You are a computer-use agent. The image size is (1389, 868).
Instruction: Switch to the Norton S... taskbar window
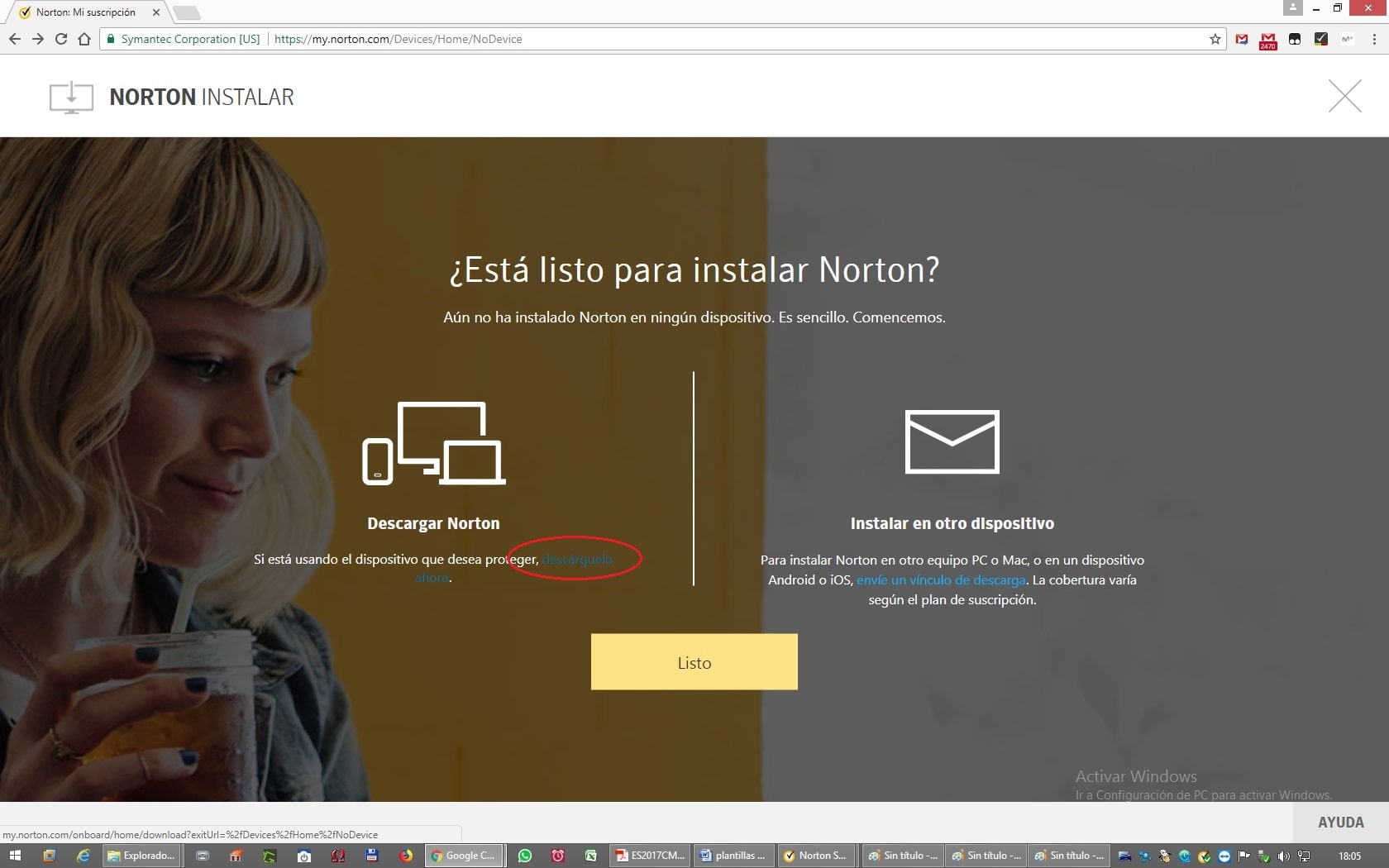[x=817, y=856]
